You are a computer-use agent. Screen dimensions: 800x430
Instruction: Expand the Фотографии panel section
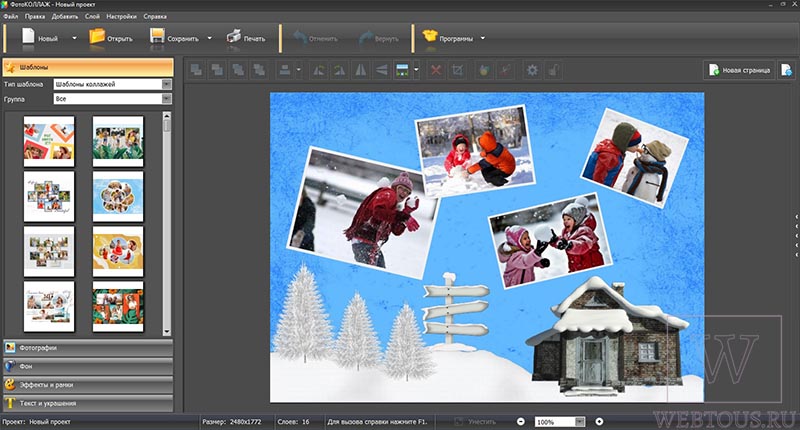[x=88, y=348]
